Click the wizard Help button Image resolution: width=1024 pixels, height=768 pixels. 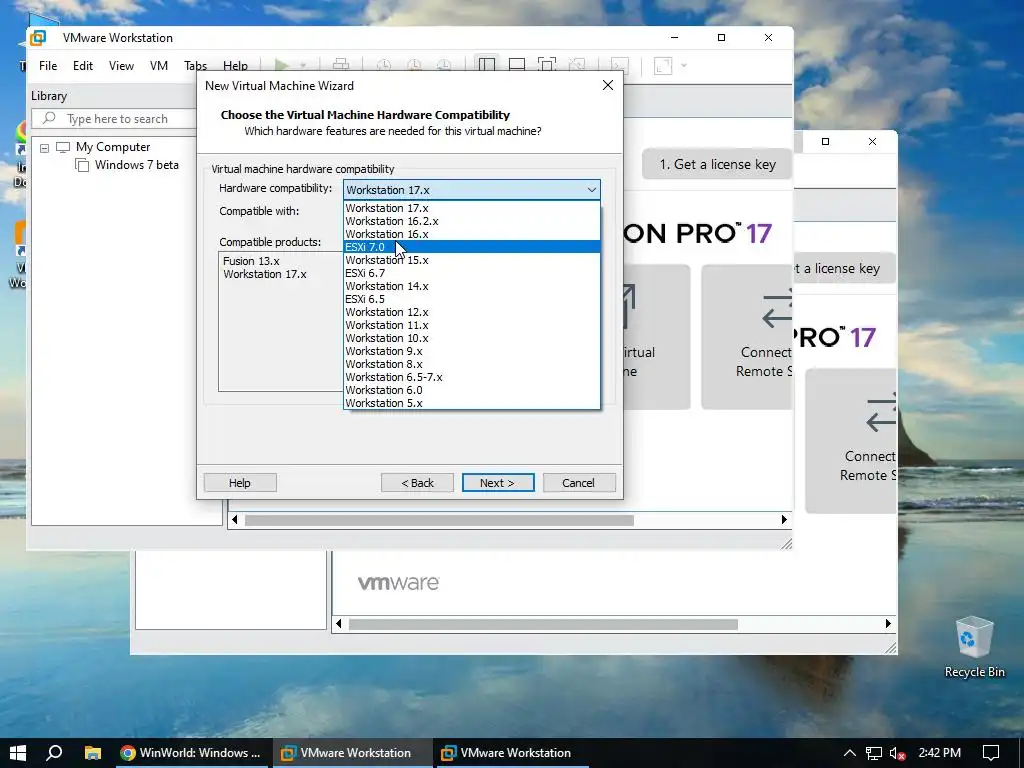pos(240,483)
